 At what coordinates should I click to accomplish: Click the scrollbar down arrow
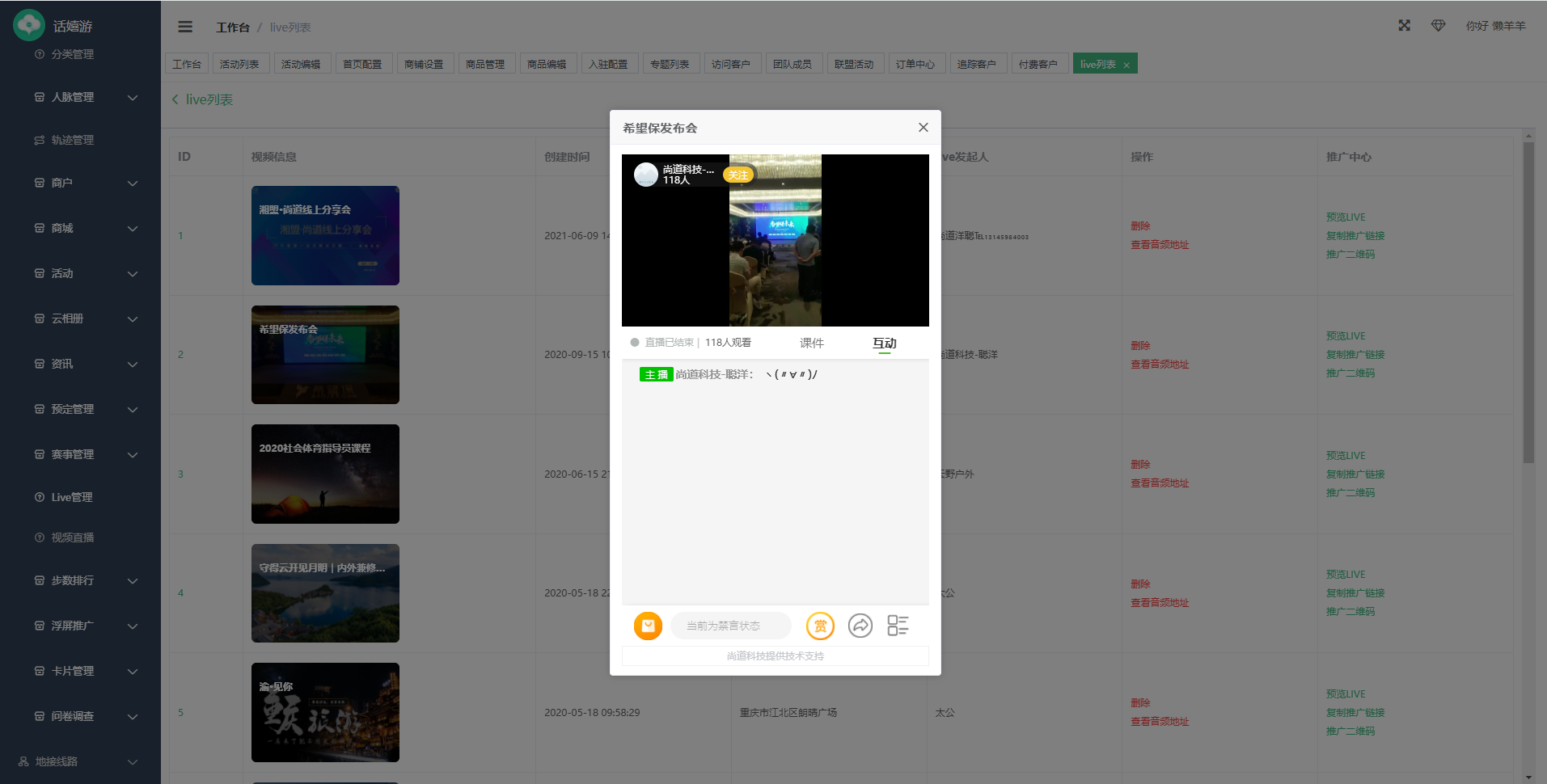click(x=1528, y=778)
